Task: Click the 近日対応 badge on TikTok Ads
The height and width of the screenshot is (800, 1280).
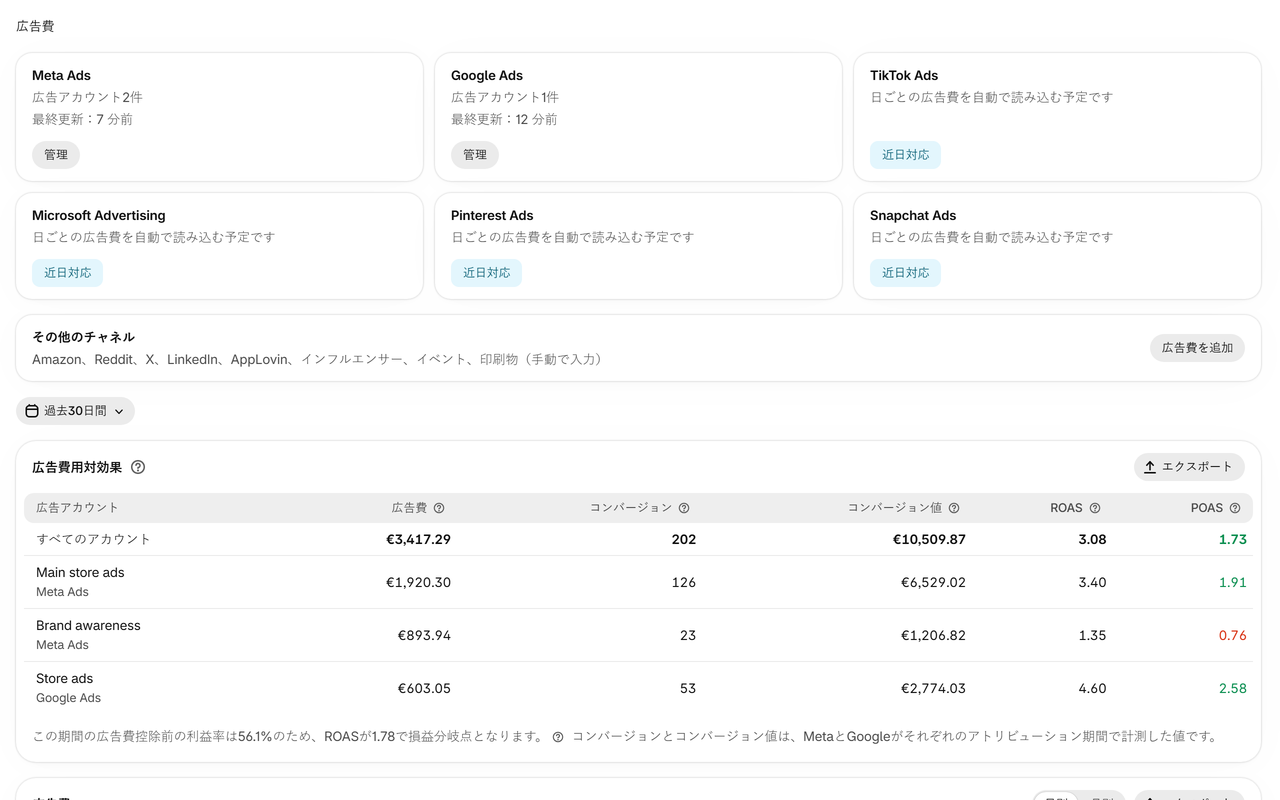Action: click(x=905, y=155)
